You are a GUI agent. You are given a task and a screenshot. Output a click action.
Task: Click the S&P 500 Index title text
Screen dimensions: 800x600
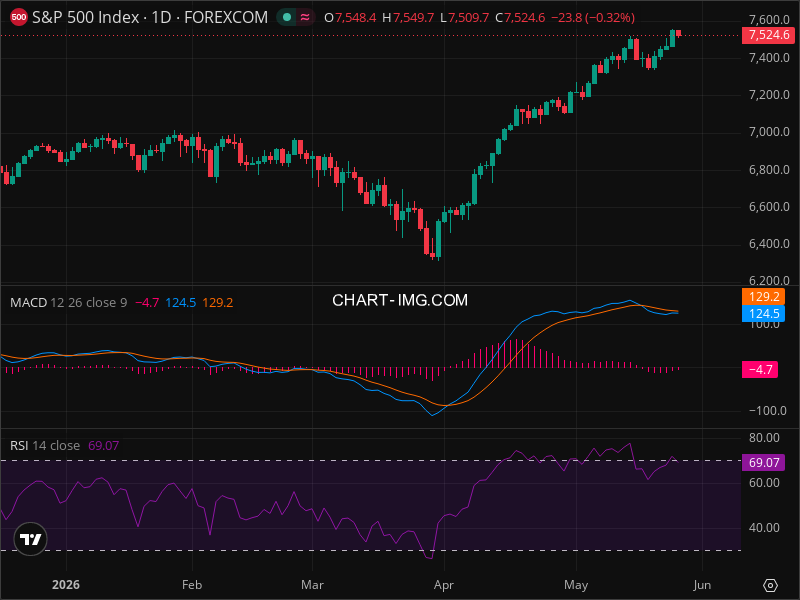coord(86,17)
